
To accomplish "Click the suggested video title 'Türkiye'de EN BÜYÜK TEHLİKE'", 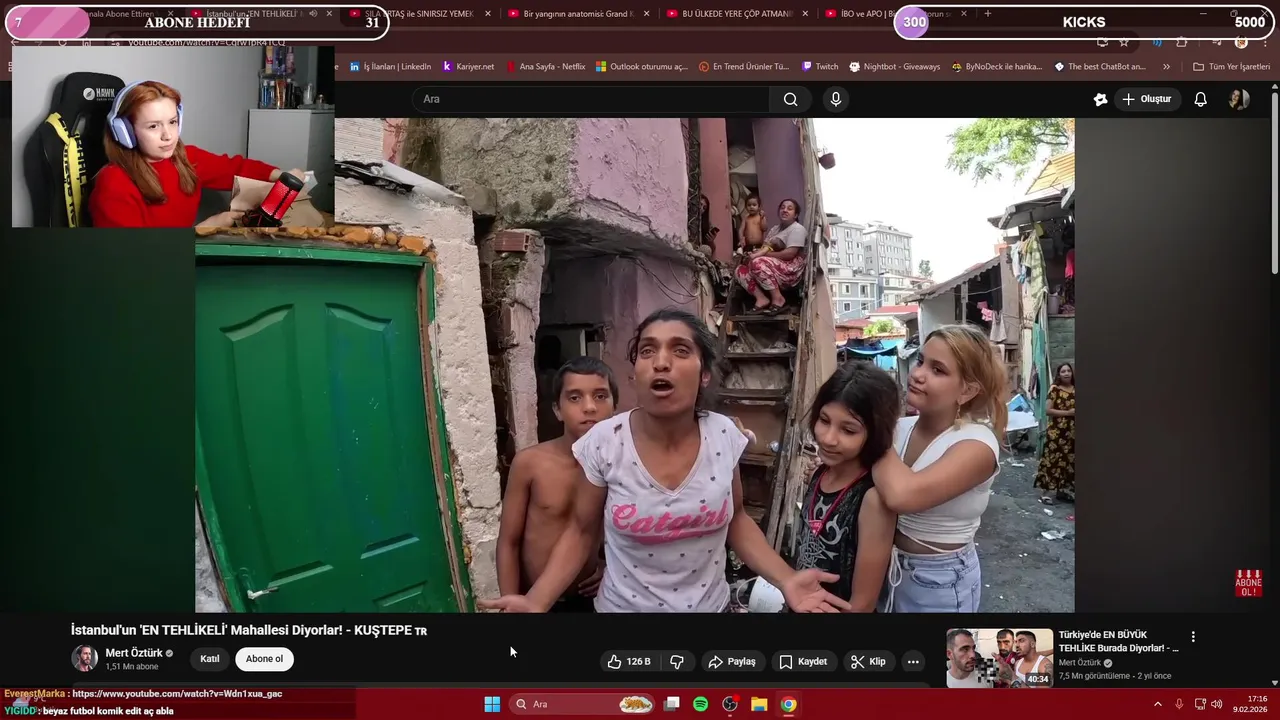I will [1118, 641].
